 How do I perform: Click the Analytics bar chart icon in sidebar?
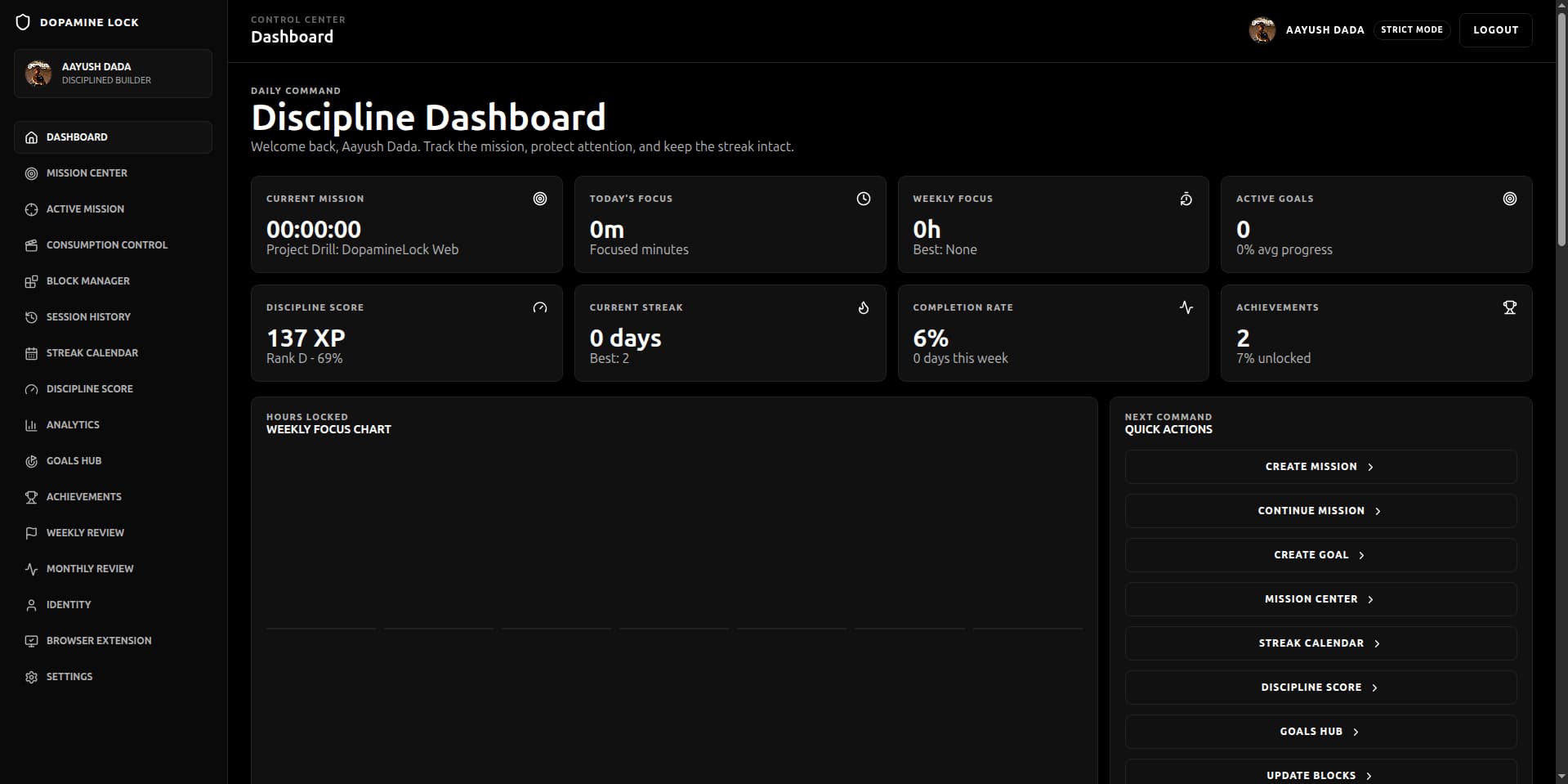[x=31, y=425]
